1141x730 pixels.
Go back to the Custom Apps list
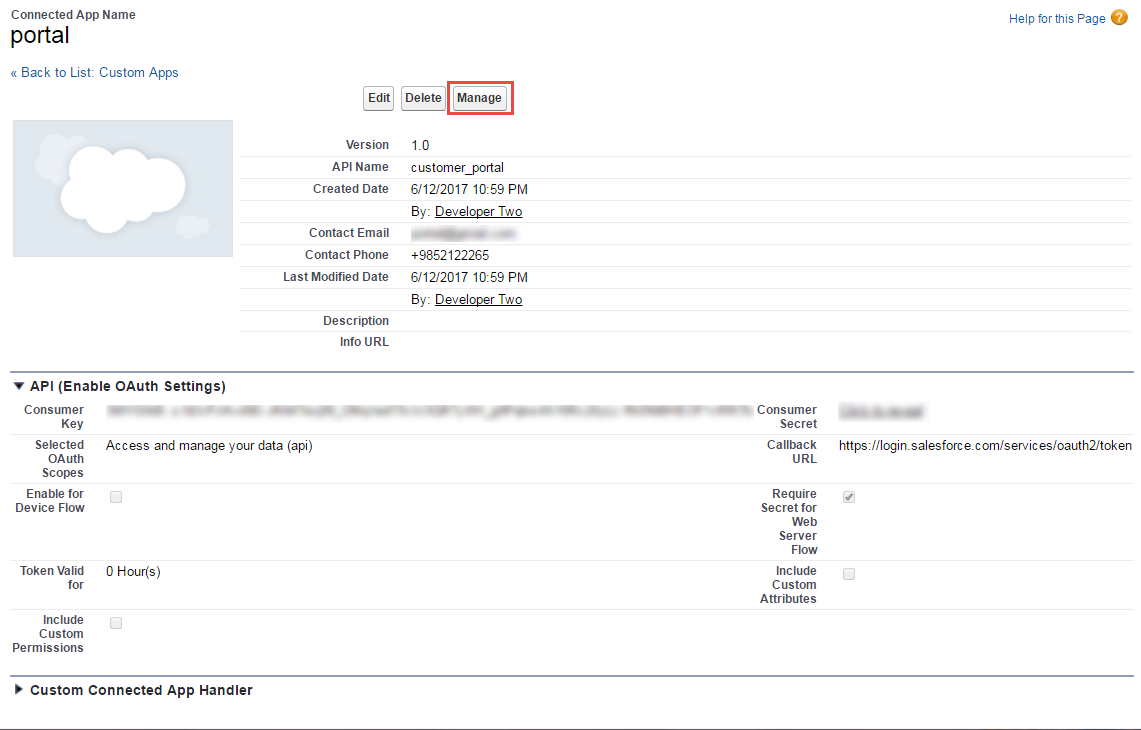point(95,73)
